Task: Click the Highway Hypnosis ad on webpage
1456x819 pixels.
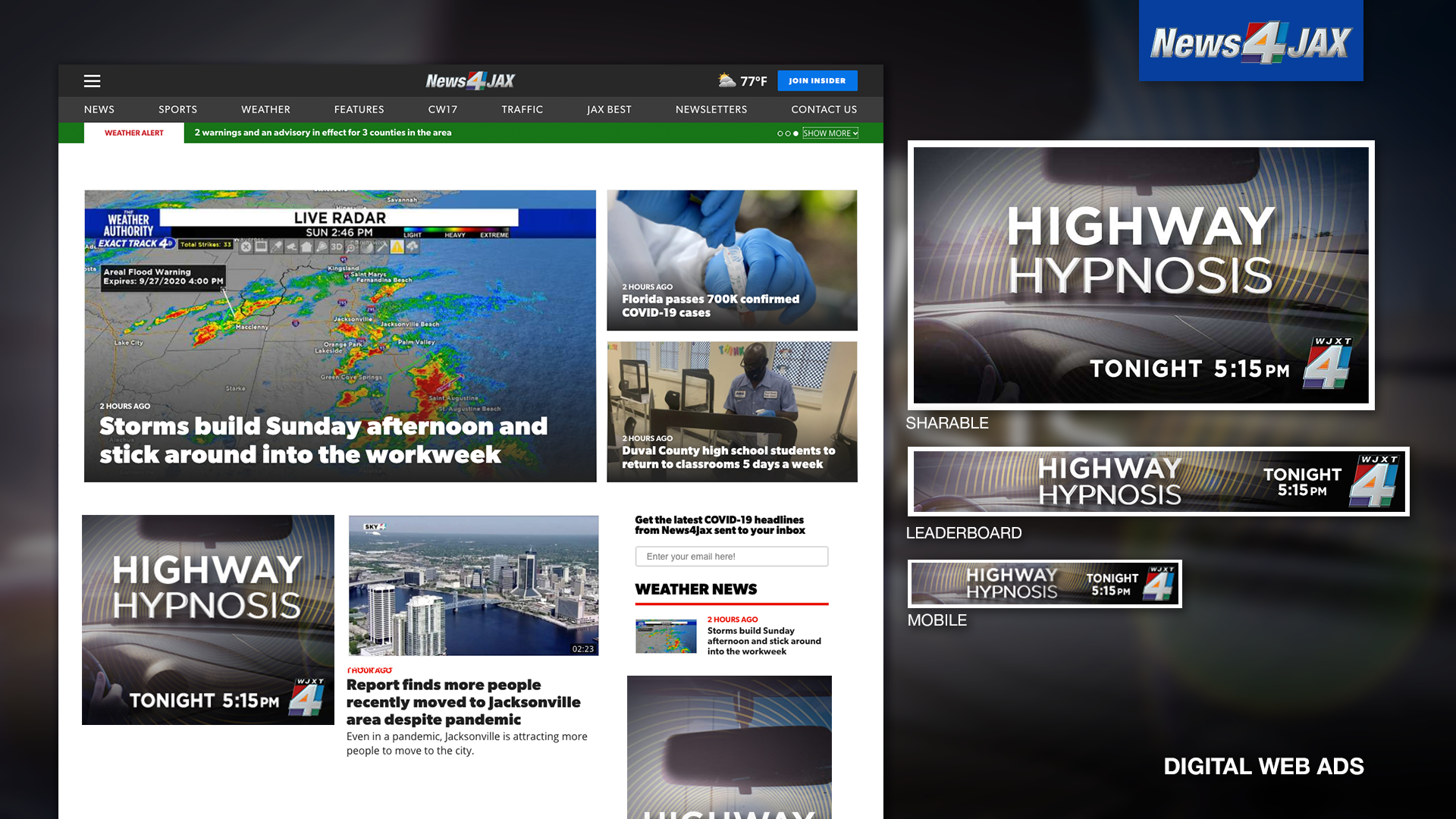Action: [x=208, y=620]
